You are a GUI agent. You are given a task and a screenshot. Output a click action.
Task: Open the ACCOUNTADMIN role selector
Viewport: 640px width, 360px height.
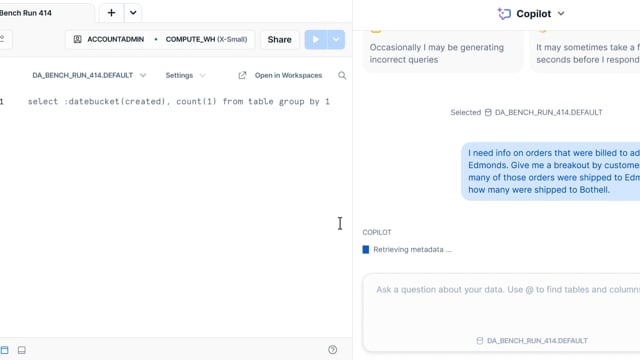[x=109, y=39]
